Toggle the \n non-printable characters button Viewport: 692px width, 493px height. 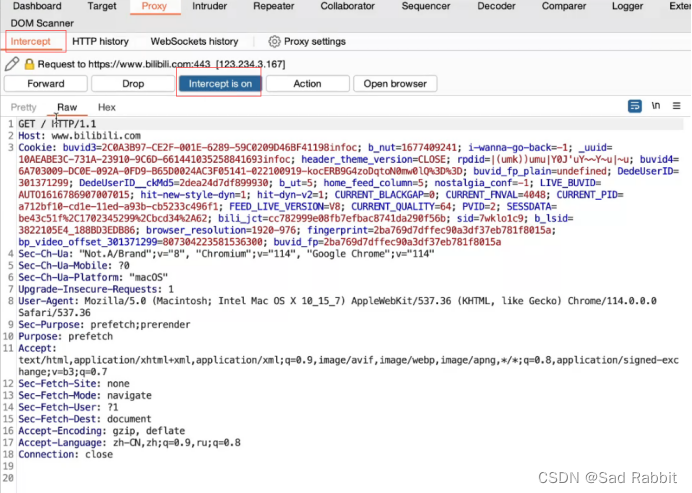[656, 106]
